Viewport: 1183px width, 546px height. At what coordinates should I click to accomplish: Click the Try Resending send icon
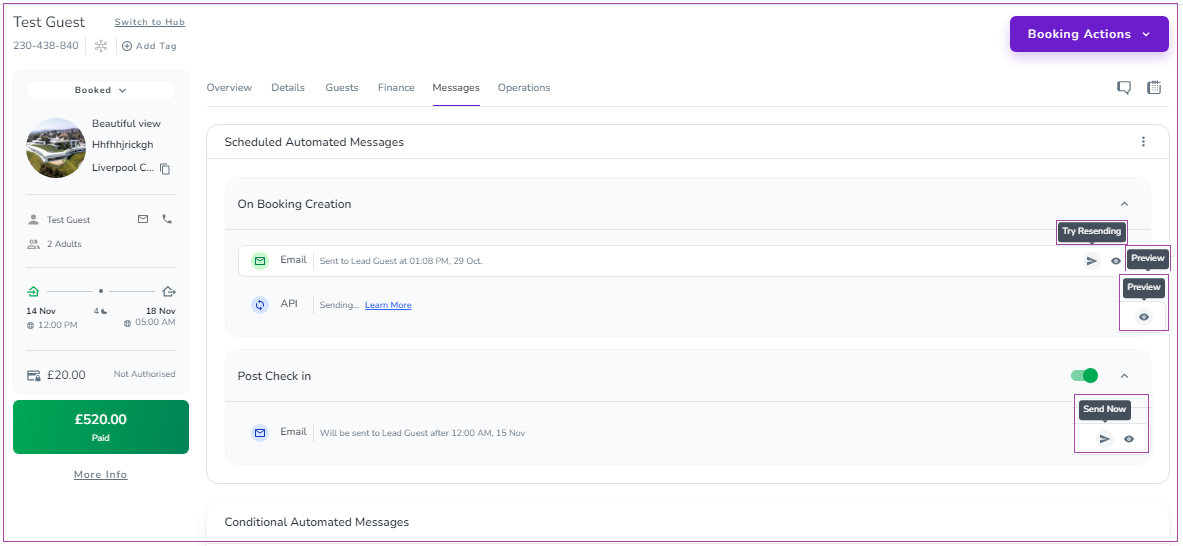coord(1091,261)
